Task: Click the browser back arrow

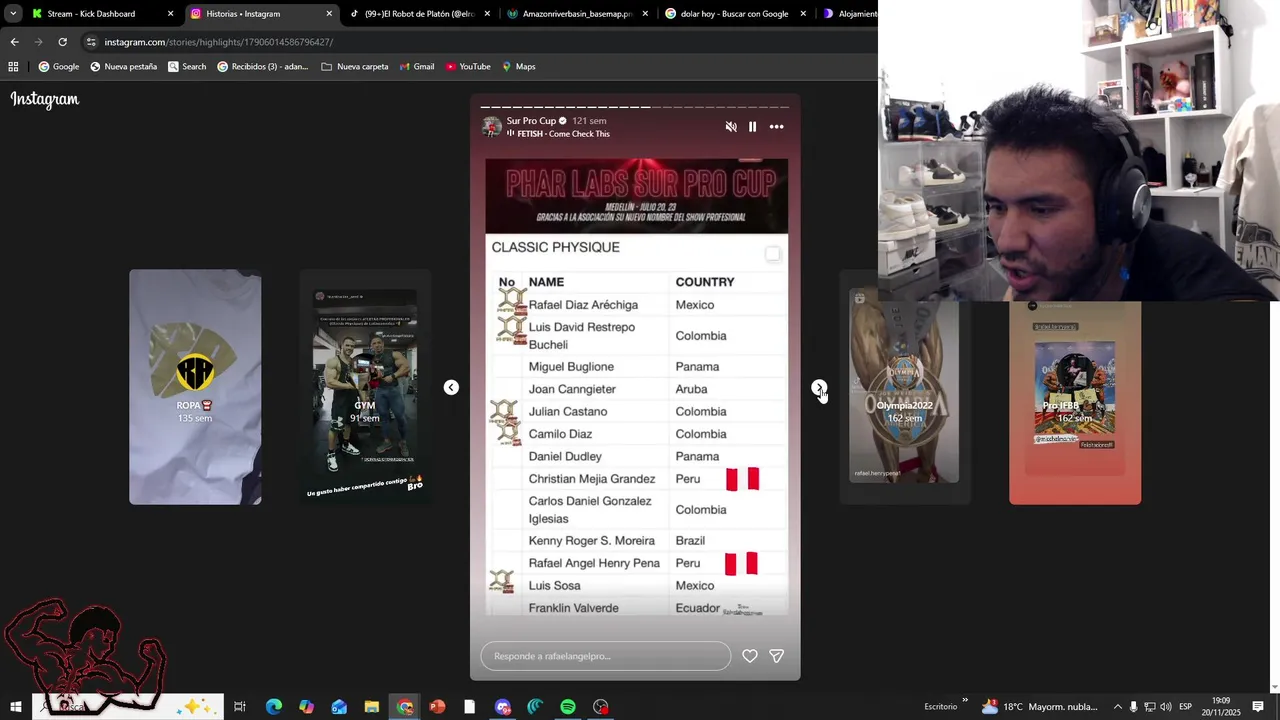Action: pyautogui.click(x=14, y=42)
